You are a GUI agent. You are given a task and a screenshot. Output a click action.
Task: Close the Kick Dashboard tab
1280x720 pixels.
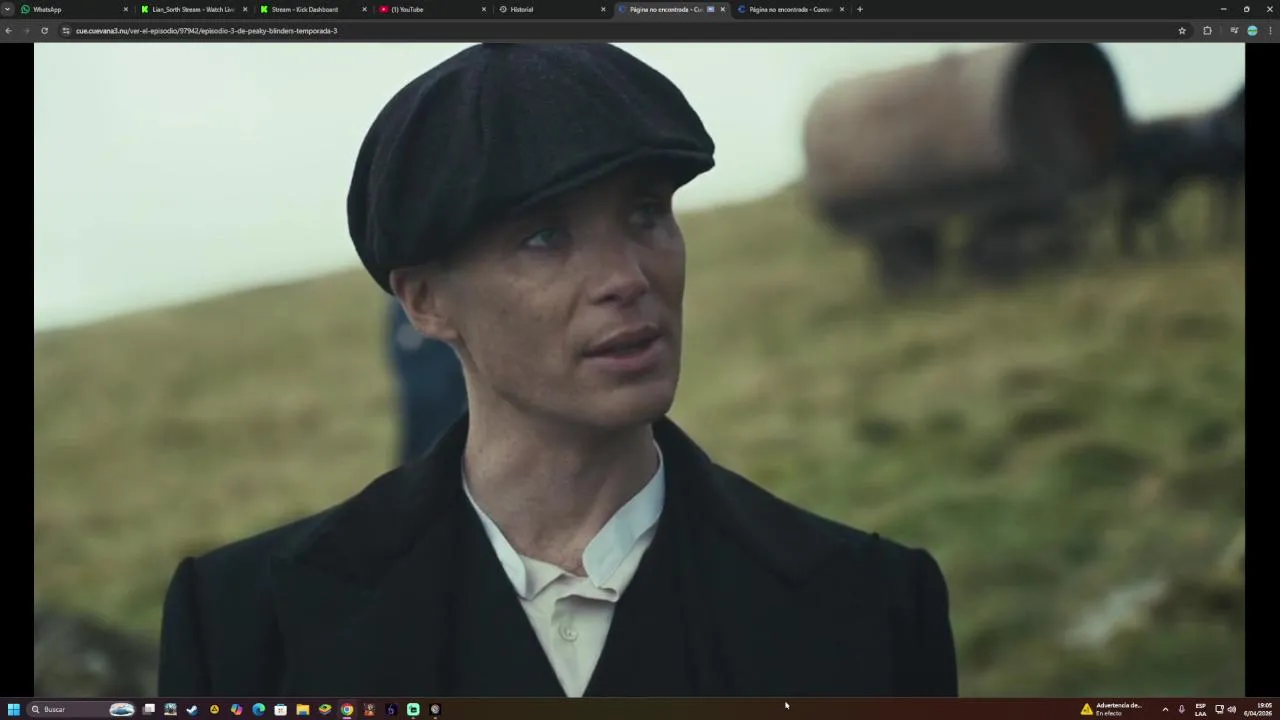point(364,9)
